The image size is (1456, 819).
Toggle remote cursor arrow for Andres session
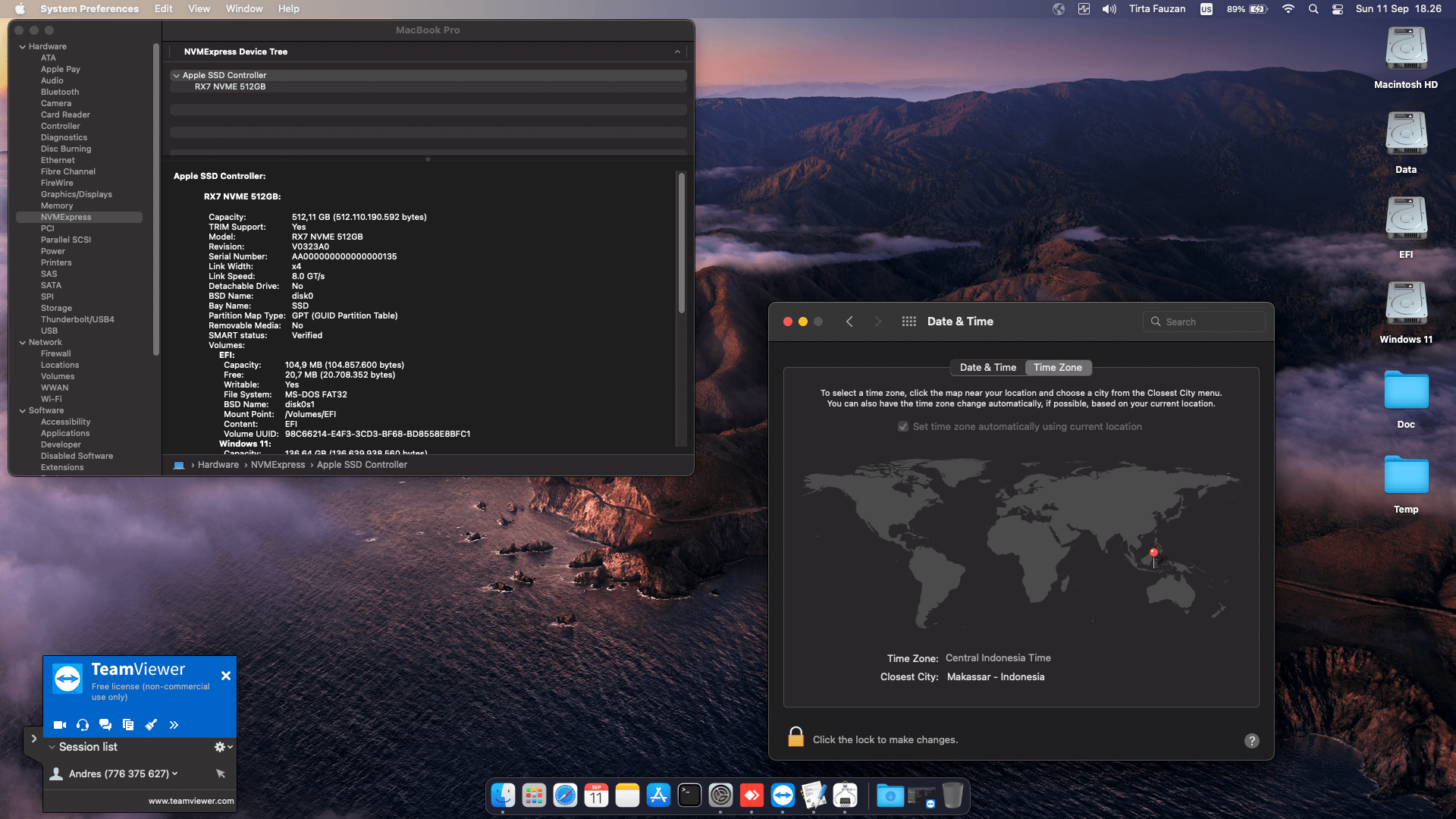pyautogui.click(x=221, y=773)
